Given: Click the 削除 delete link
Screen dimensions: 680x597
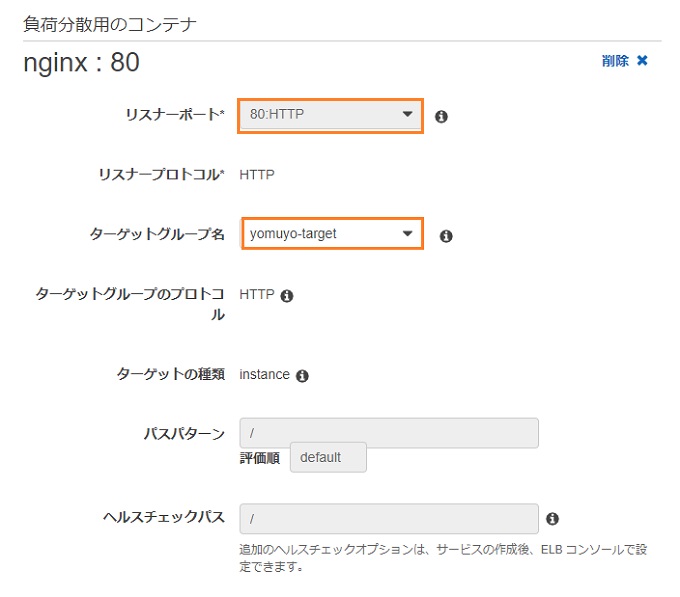Looking at the screenshot, I should point(615,61).
